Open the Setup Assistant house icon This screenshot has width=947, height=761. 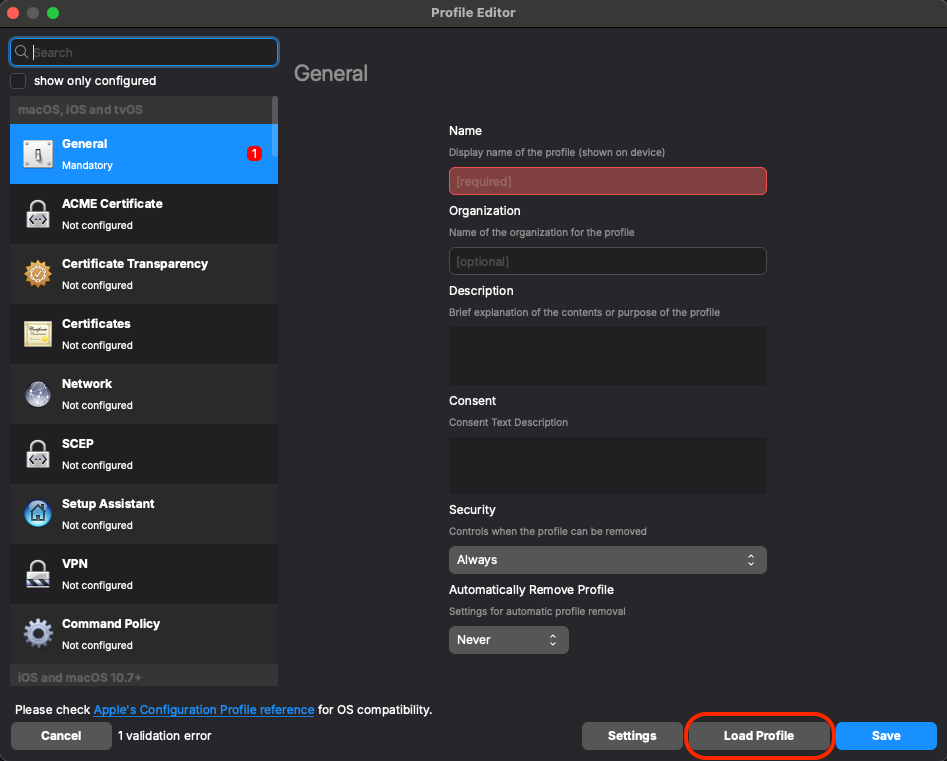(38, 514)
